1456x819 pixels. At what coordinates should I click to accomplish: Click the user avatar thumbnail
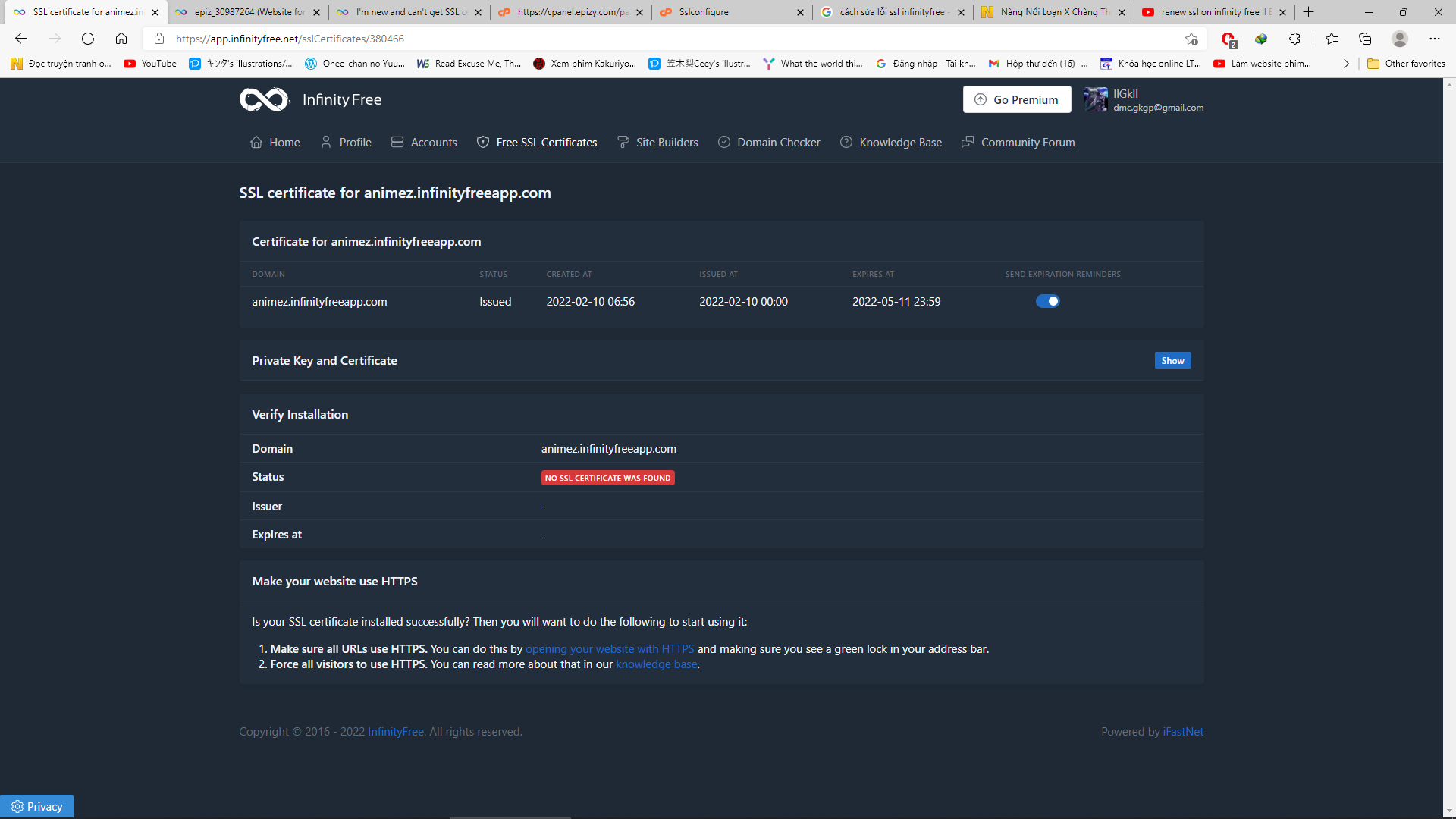[x=1095, y=99]
